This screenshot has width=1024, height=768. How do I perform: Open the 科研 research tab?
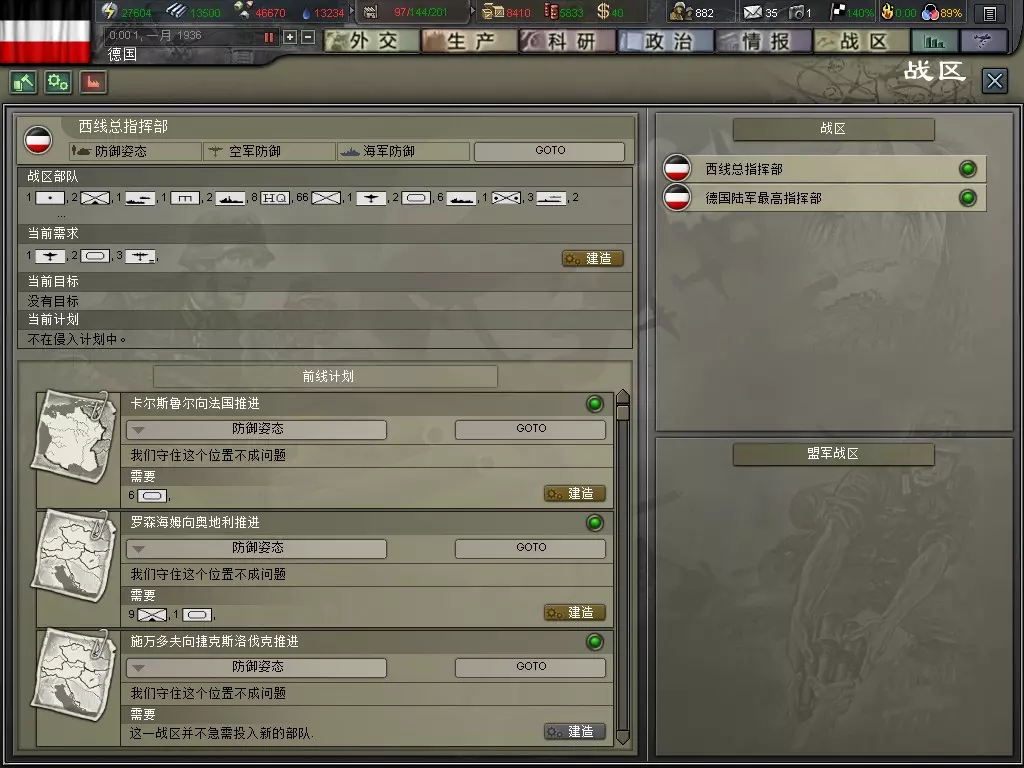point(567,42)
